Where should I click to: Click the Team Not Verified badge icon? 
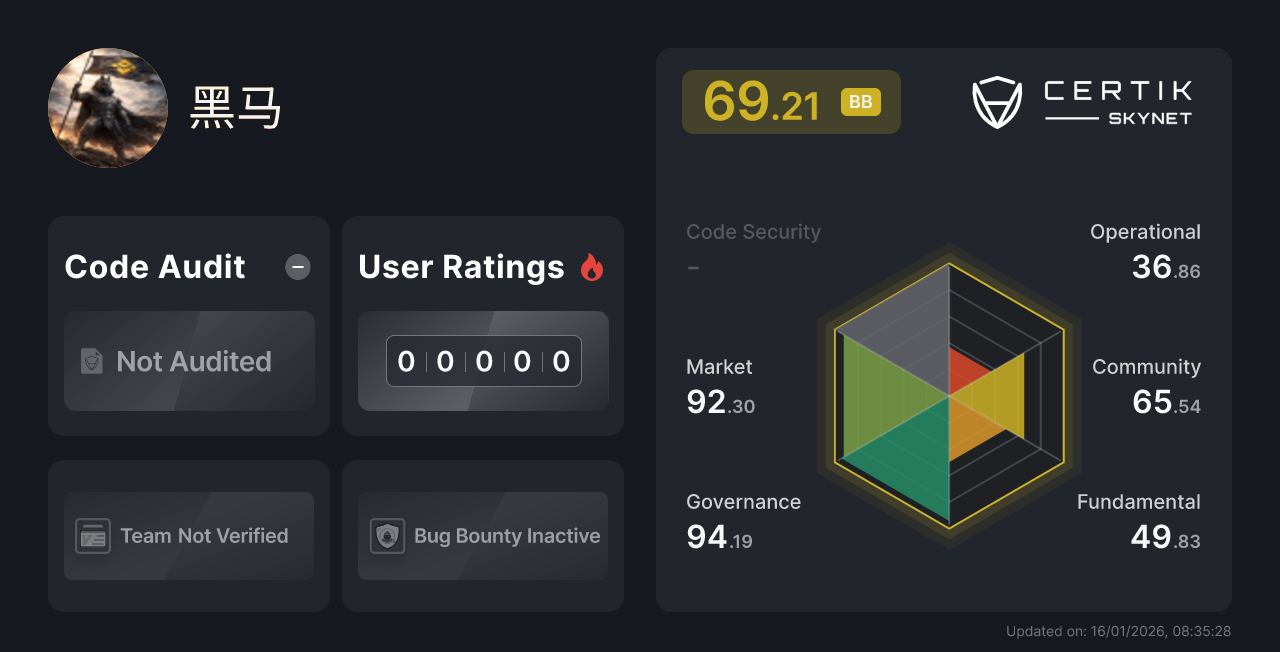pyautogui.click(x=93, y=536)
